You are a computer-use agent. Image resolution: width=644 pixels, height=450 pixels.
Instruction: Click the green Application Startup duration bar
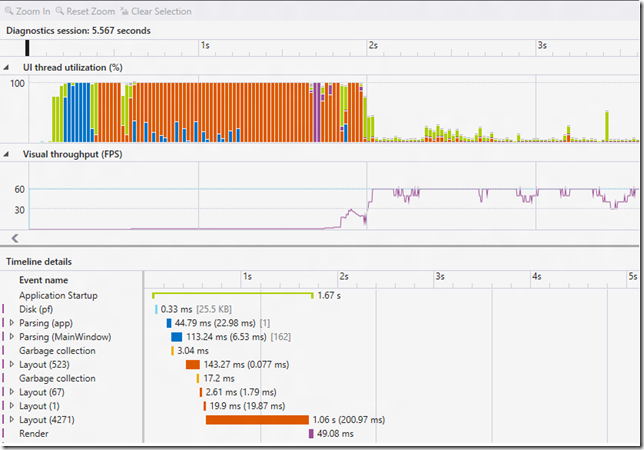tap(232, 295)
